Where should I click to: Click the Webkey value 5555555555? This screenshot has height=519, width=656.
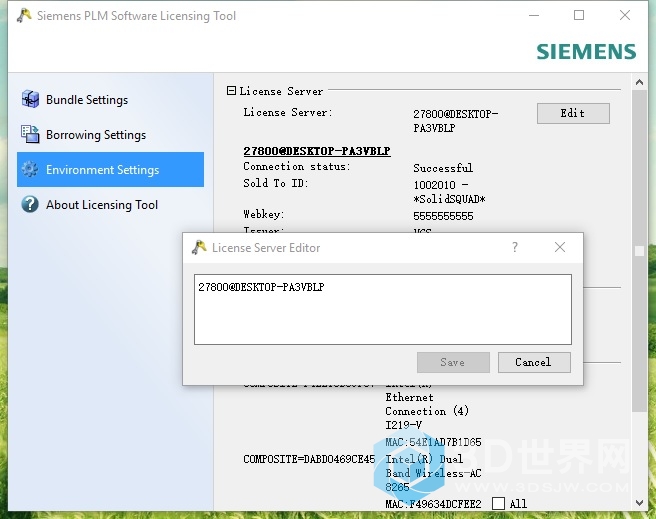(x=443, y=216)
